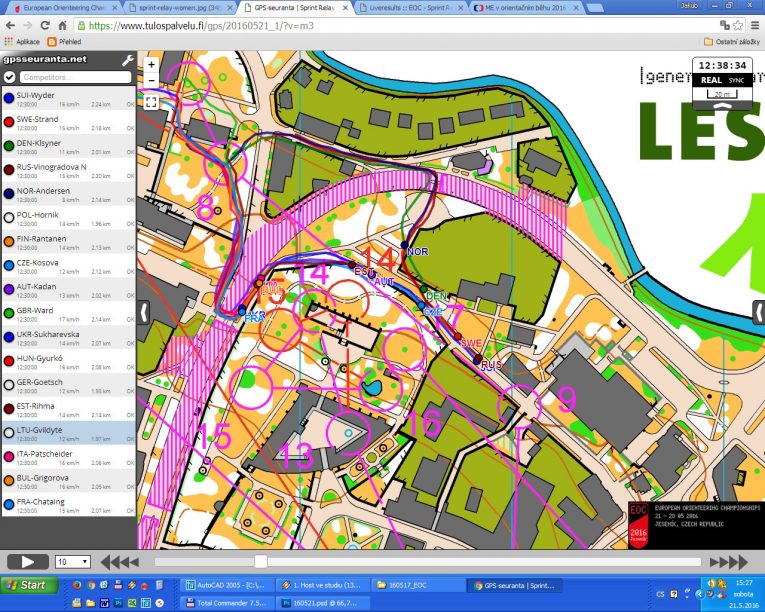Click the address bar URL
This screenshot has height=612, width=765.
[201, 26]
